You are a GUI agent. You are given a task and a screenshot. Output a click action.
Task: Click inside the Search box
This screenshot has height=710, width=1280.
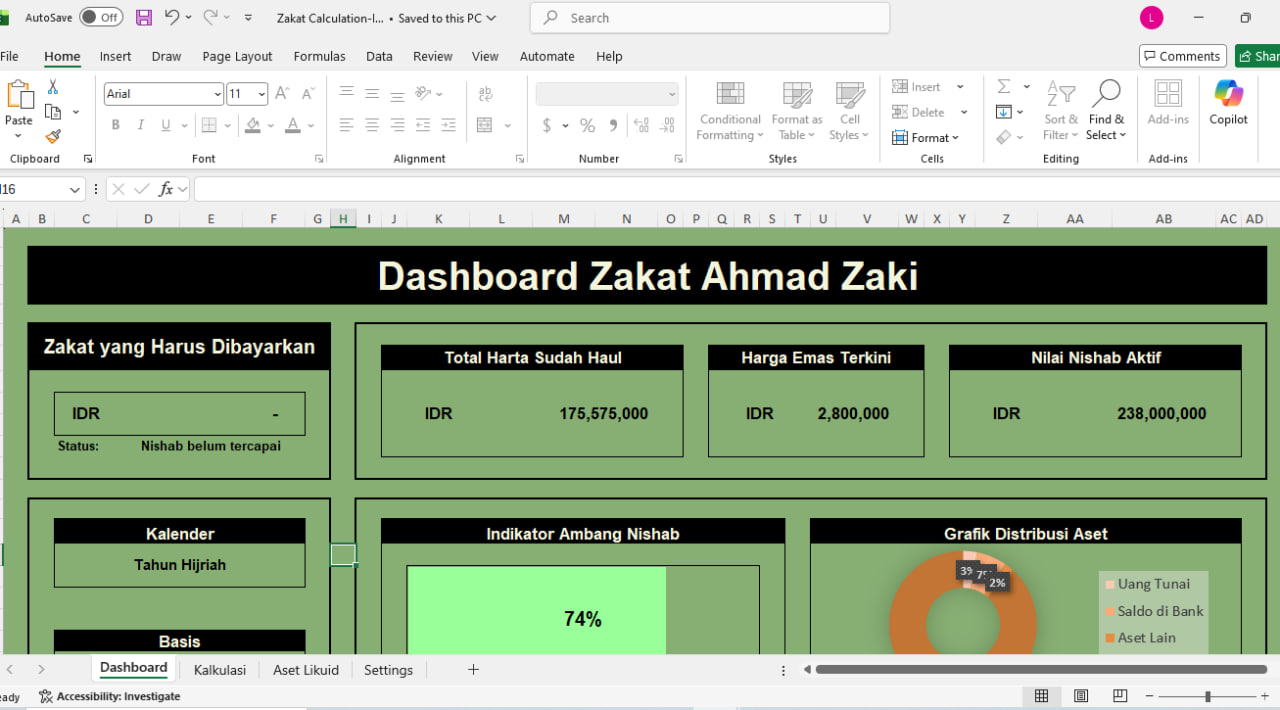click(x=709, y=17)
